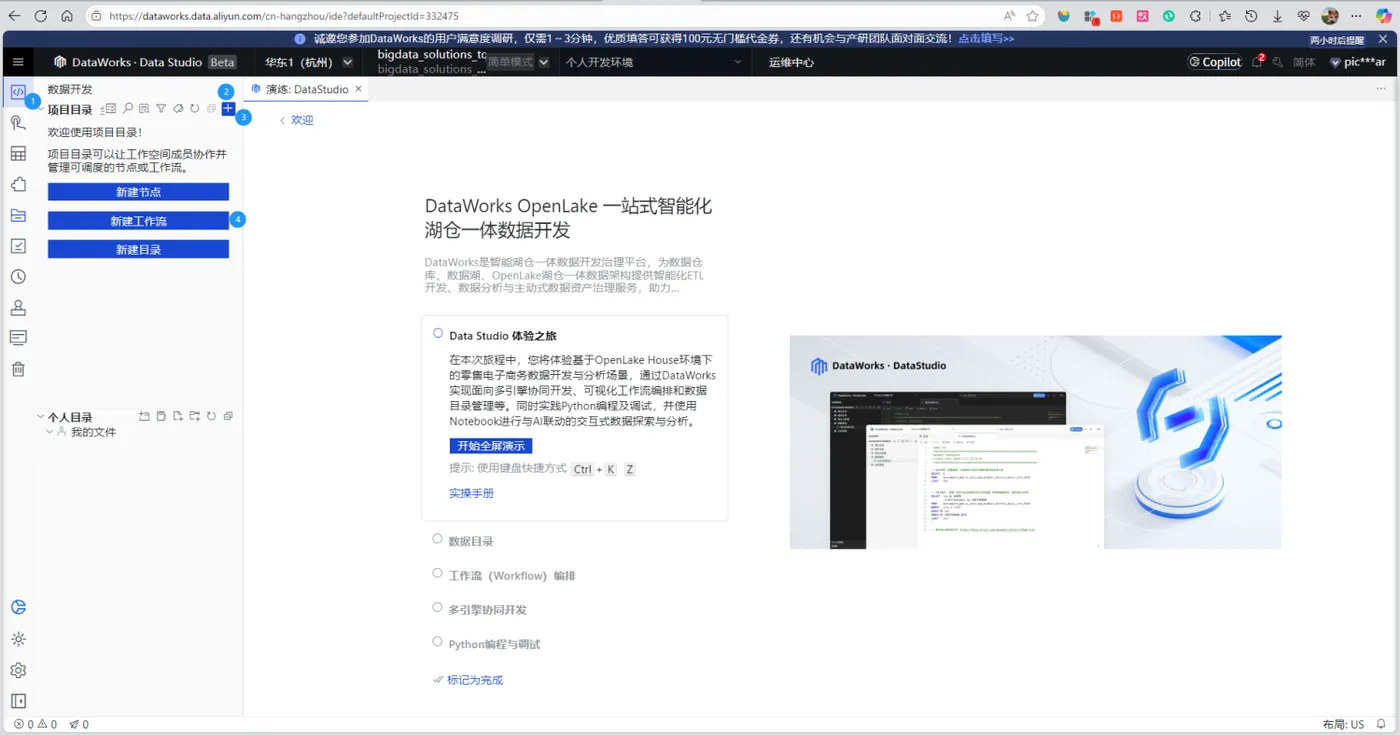Image resolution: width=1400 pixels, height=735 pixels.
Task: Click the 新建工作流 button
Action: point(138,221)
